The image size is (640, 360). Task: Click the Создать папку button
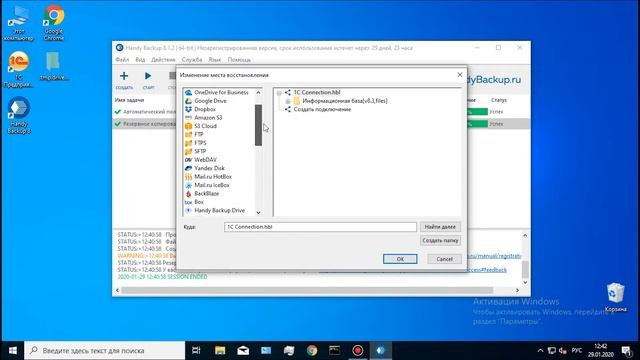pyautogui.click(x=440, y=241)
